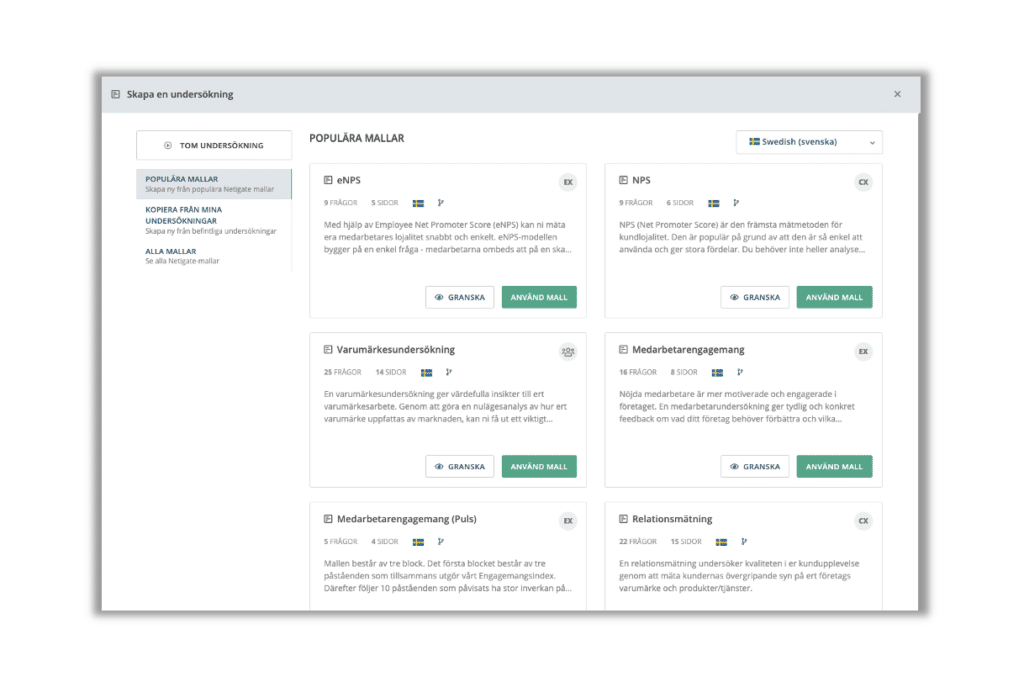Screen dimensions: 1024x698
Task: Click the logic branch icon on Varumärkesundersökning card
Action: coord(449,372)
